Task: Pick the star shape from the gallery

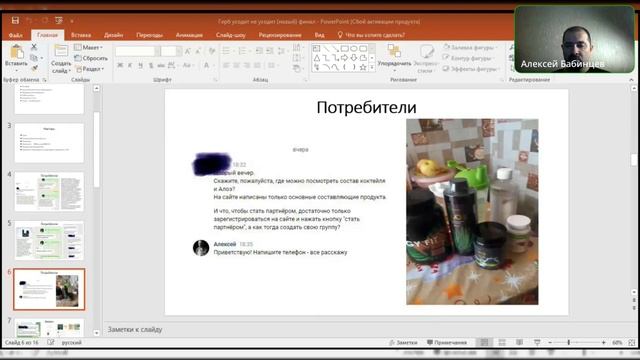Action: [362, 67]
